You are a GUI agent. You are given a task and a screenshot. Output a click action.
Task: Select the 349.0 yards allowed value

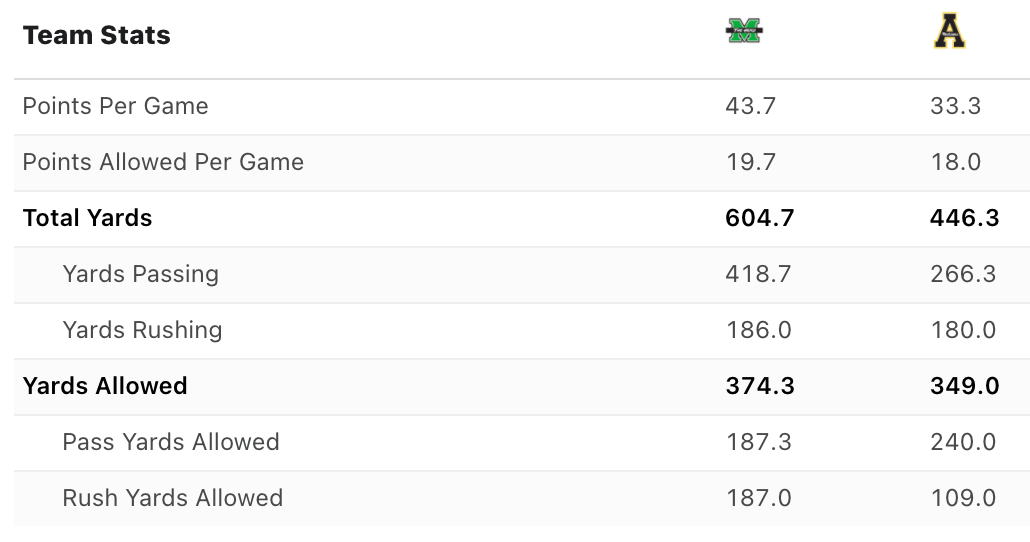pyautogui.click(x=965, y=386)
